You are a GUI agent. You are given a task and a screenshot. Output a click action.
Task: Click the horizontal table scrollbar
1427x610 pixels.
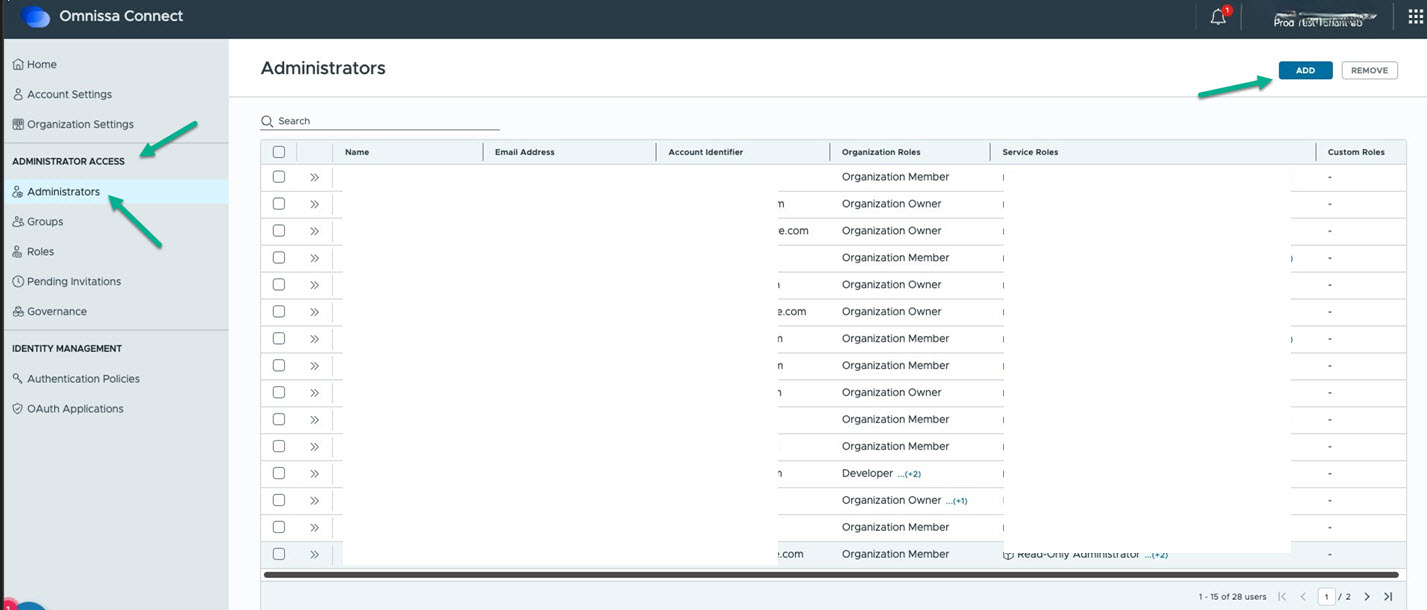click(x=830, y=575)
